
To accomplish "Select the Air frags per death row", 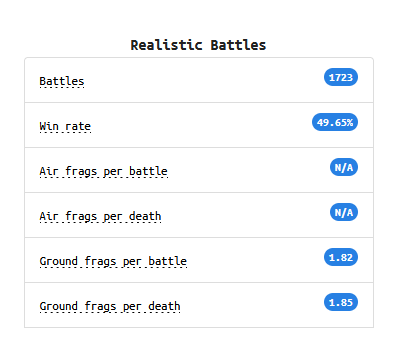I will [199, 215].
